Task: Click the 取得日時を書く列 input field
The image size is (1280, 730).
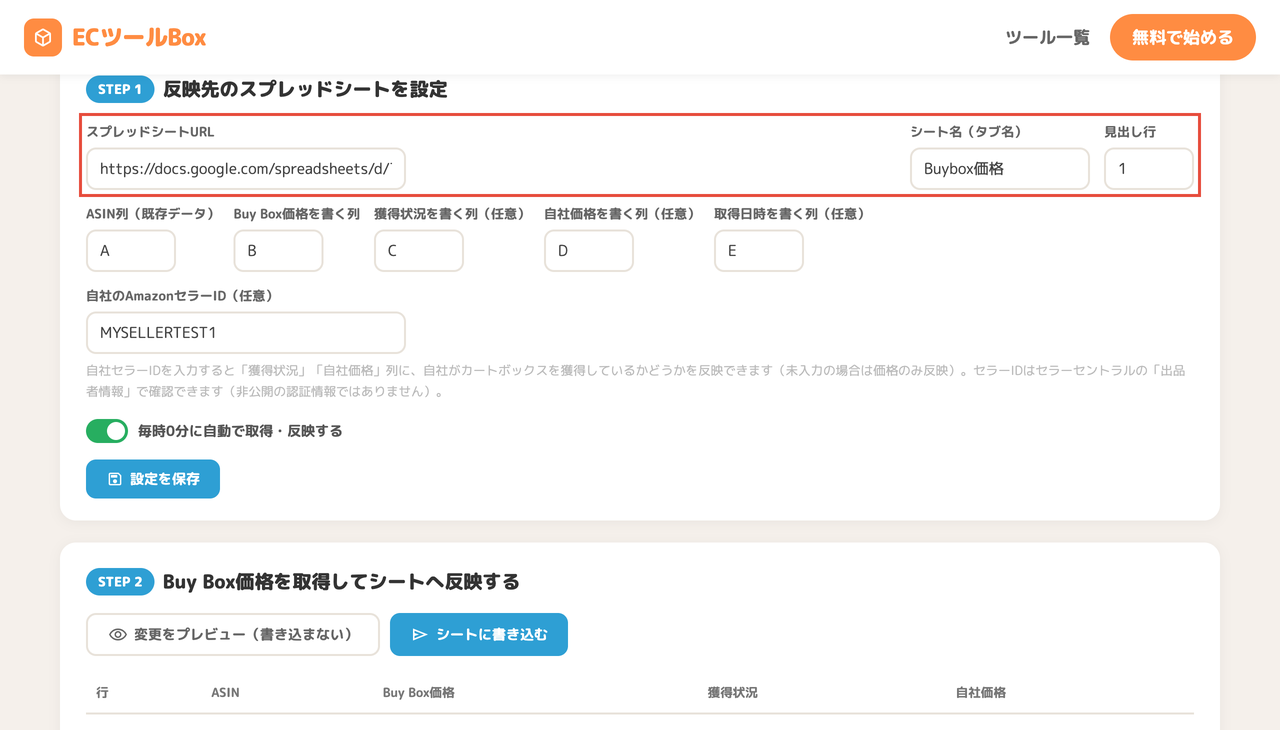Action: pos(758,251)
